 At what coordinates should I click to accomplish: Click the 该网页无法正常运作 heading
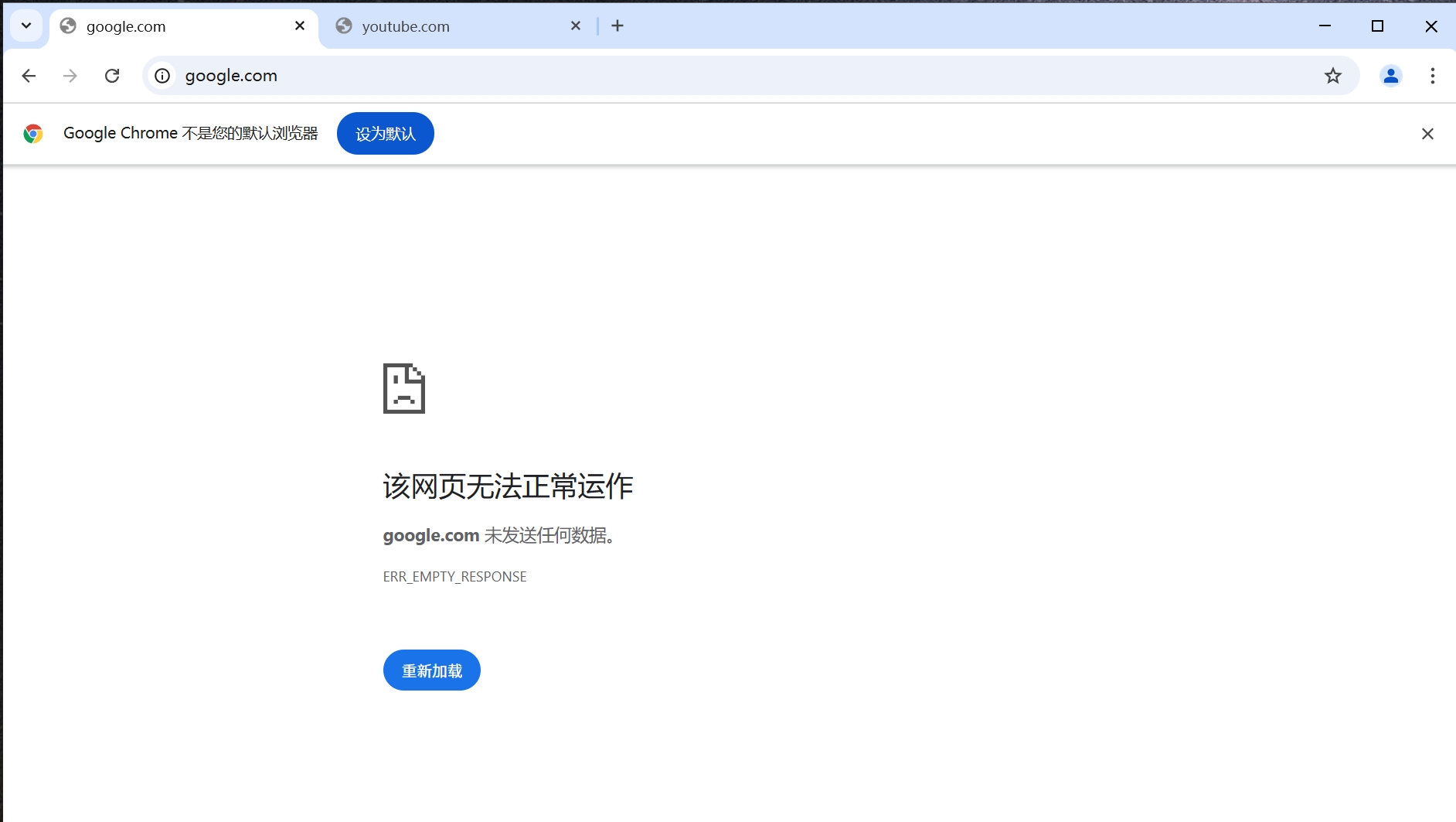(508, 486)
